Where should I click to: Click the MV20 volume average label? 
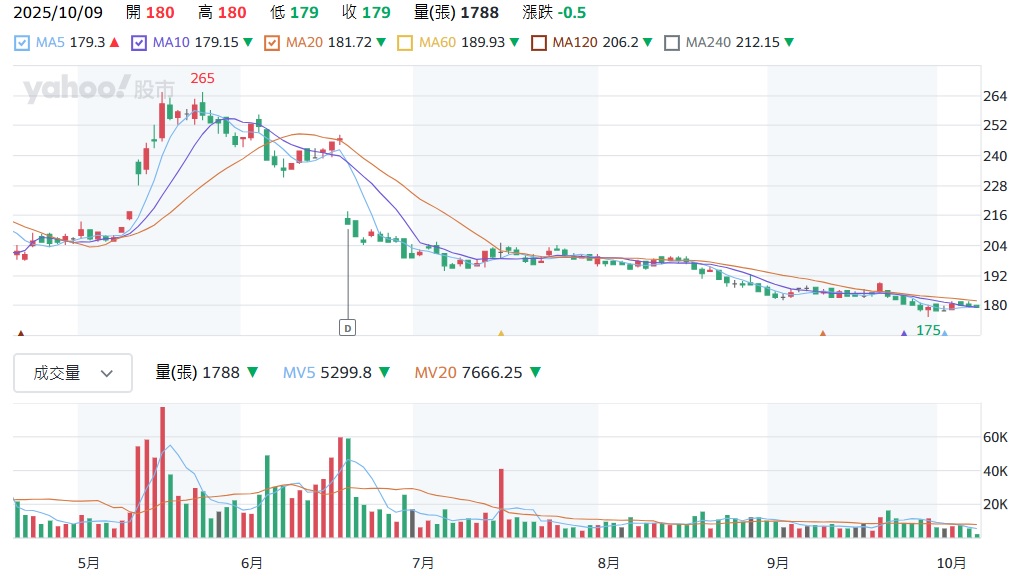[x=436, y=373]
